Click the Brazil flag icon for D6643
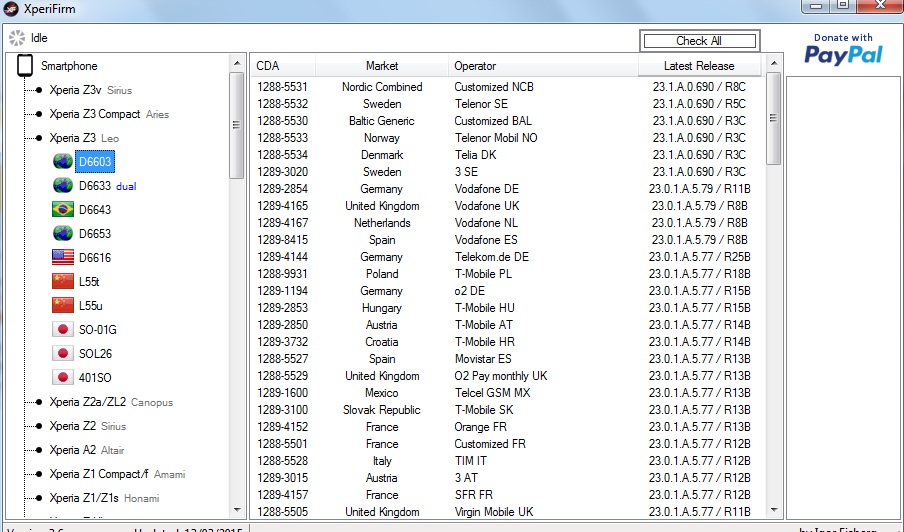Screen dimensions: 904x532 click(x=63, y=209)
